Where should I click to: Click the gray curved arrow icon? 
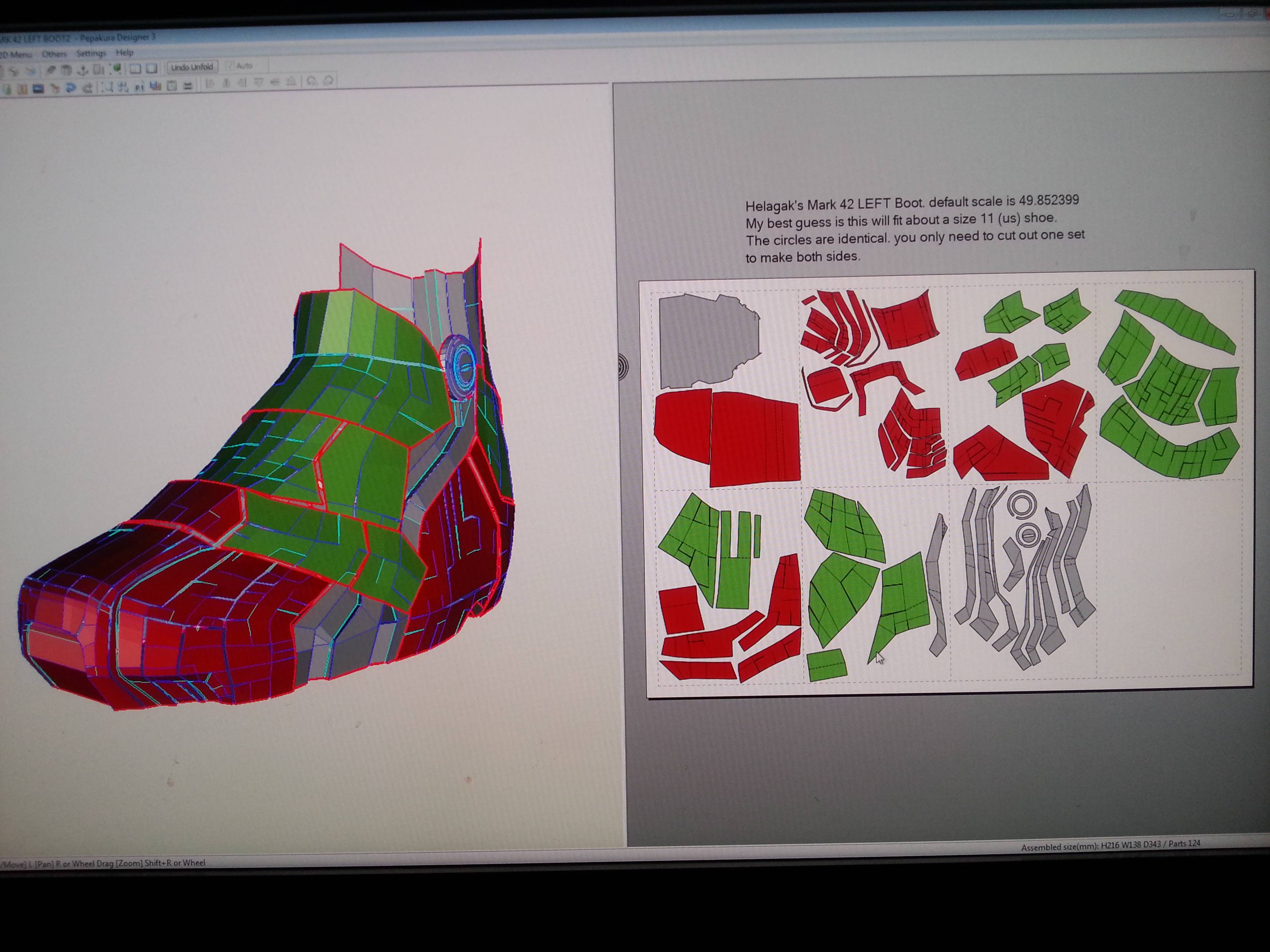pos(88,88)
